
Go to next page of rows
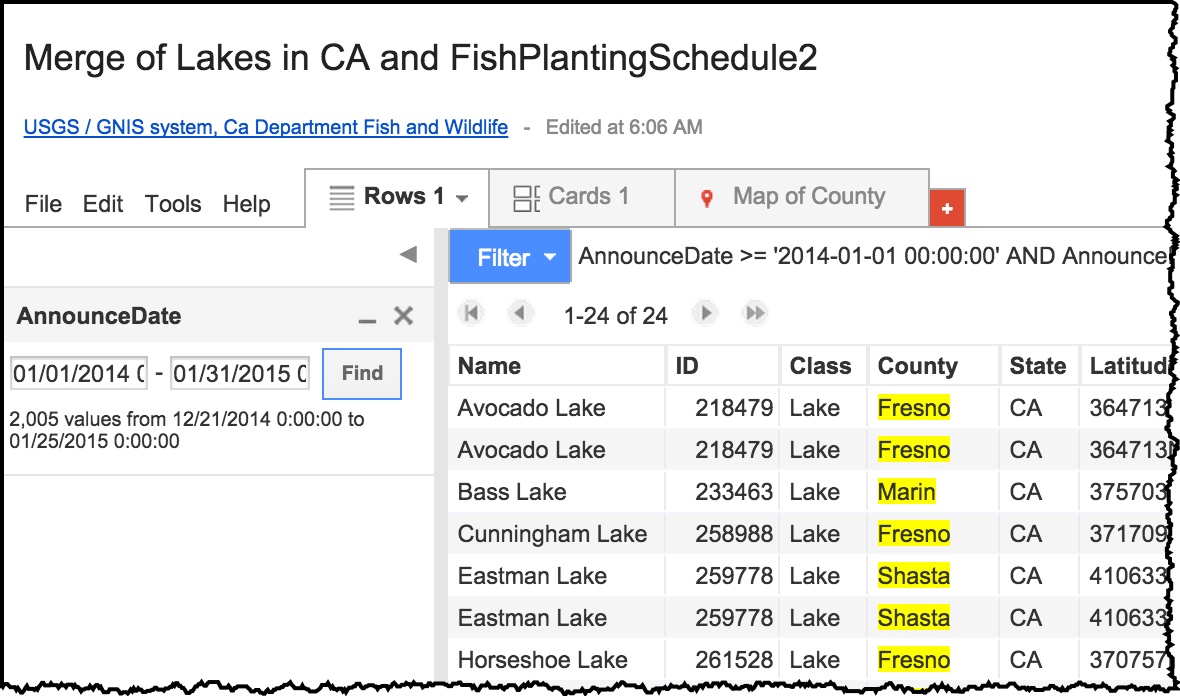(x=706, y=314)
